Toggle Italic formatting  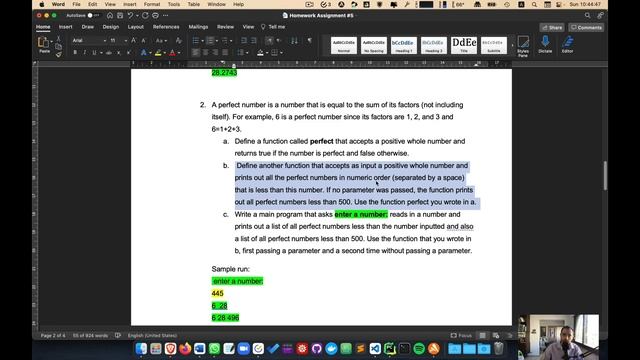(x=84, y=53)
